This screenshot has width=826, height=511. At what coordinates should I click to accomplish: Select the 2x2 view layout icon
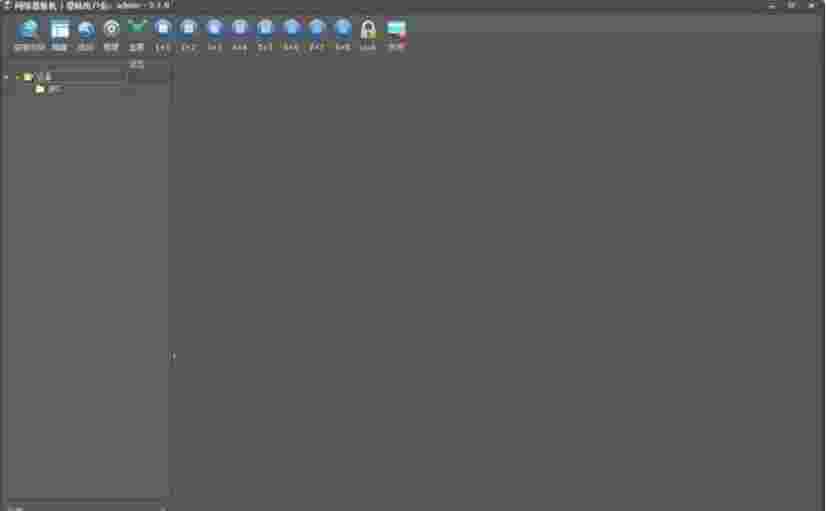click(x=188, y=31)
